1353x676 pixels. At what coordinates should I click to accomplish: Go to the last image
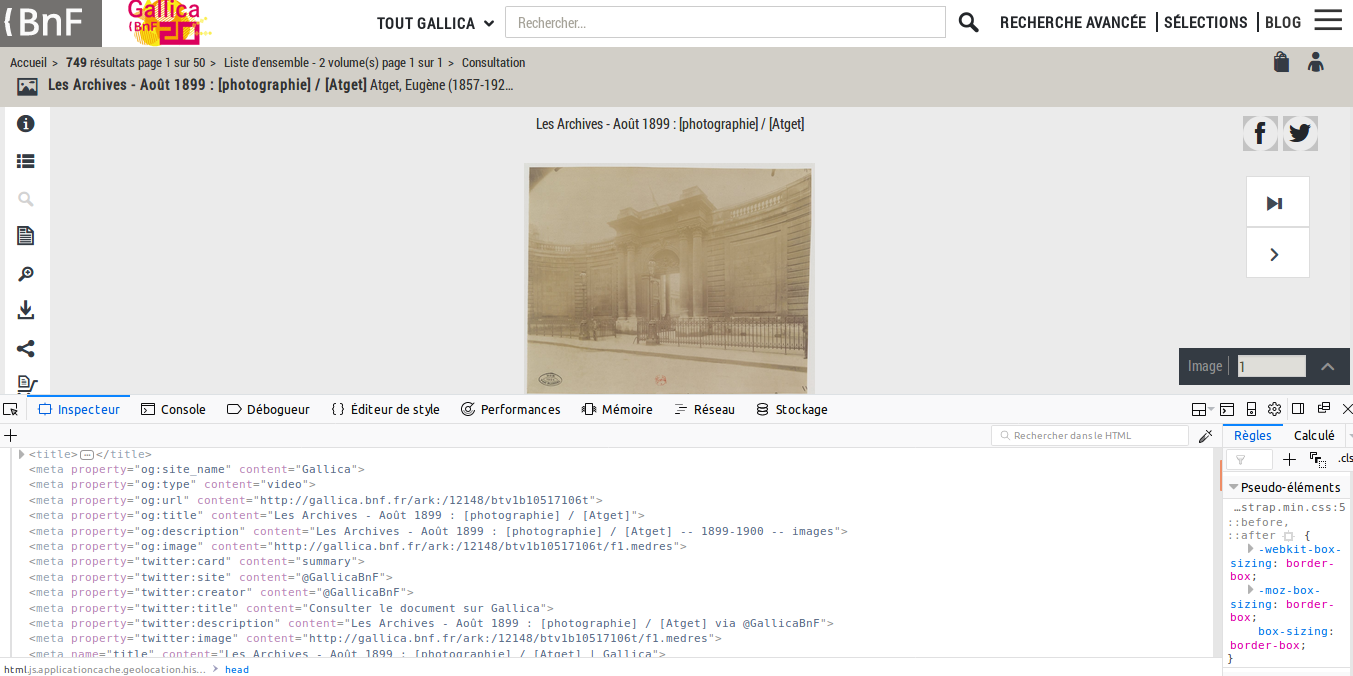coord(1277,203)
